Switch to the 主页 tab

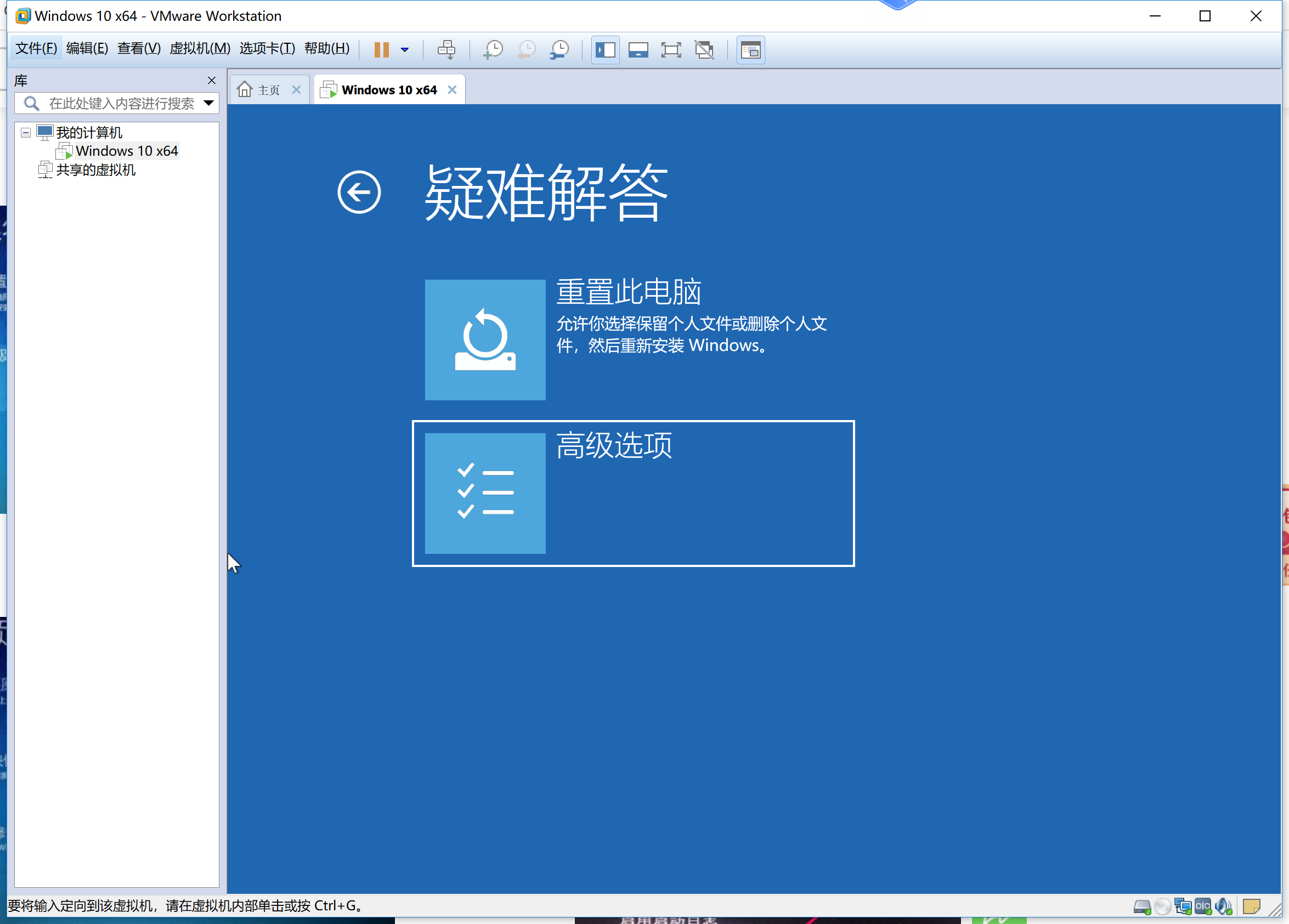tap(268, 90)
